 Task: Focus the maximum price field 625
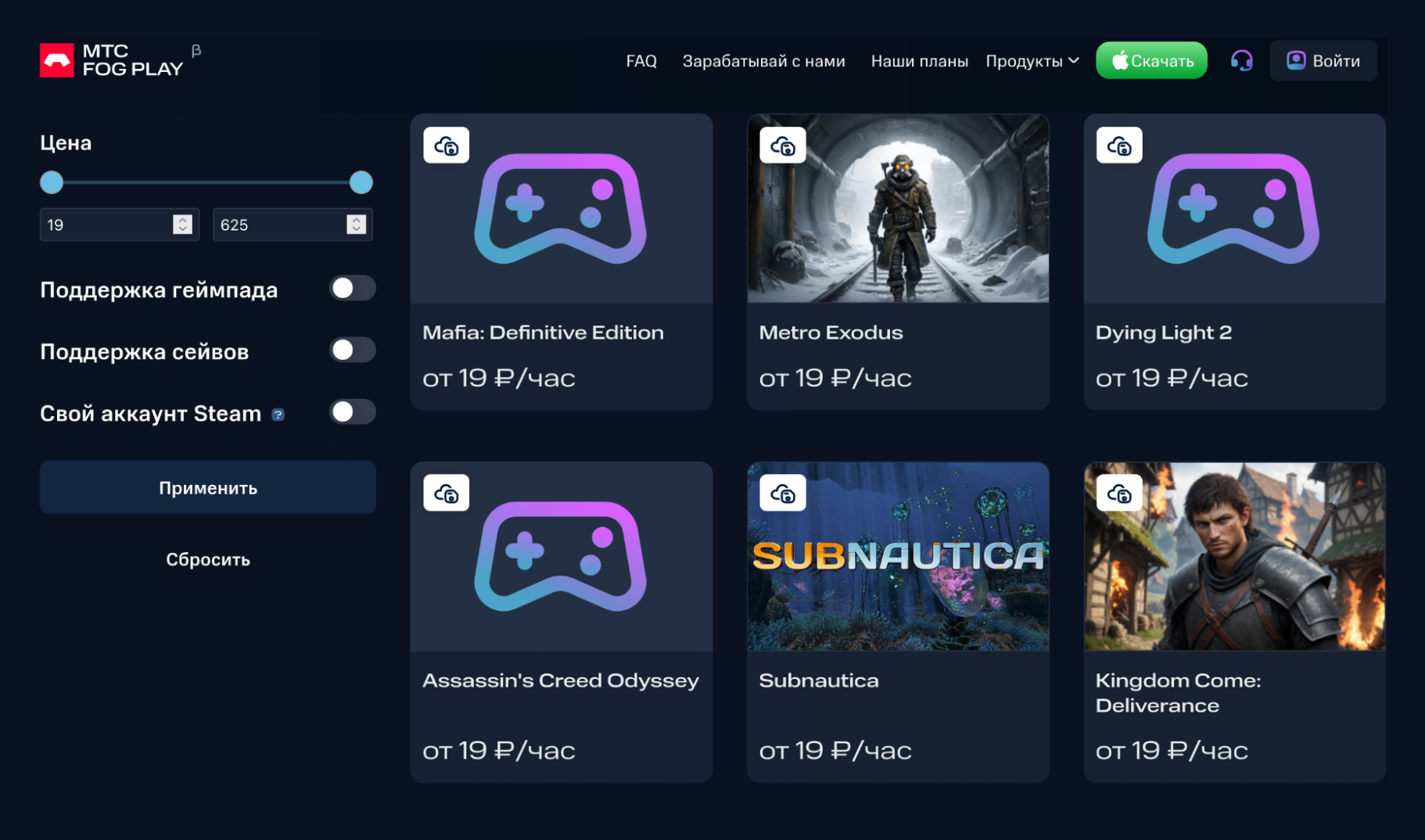click(293, 224)
